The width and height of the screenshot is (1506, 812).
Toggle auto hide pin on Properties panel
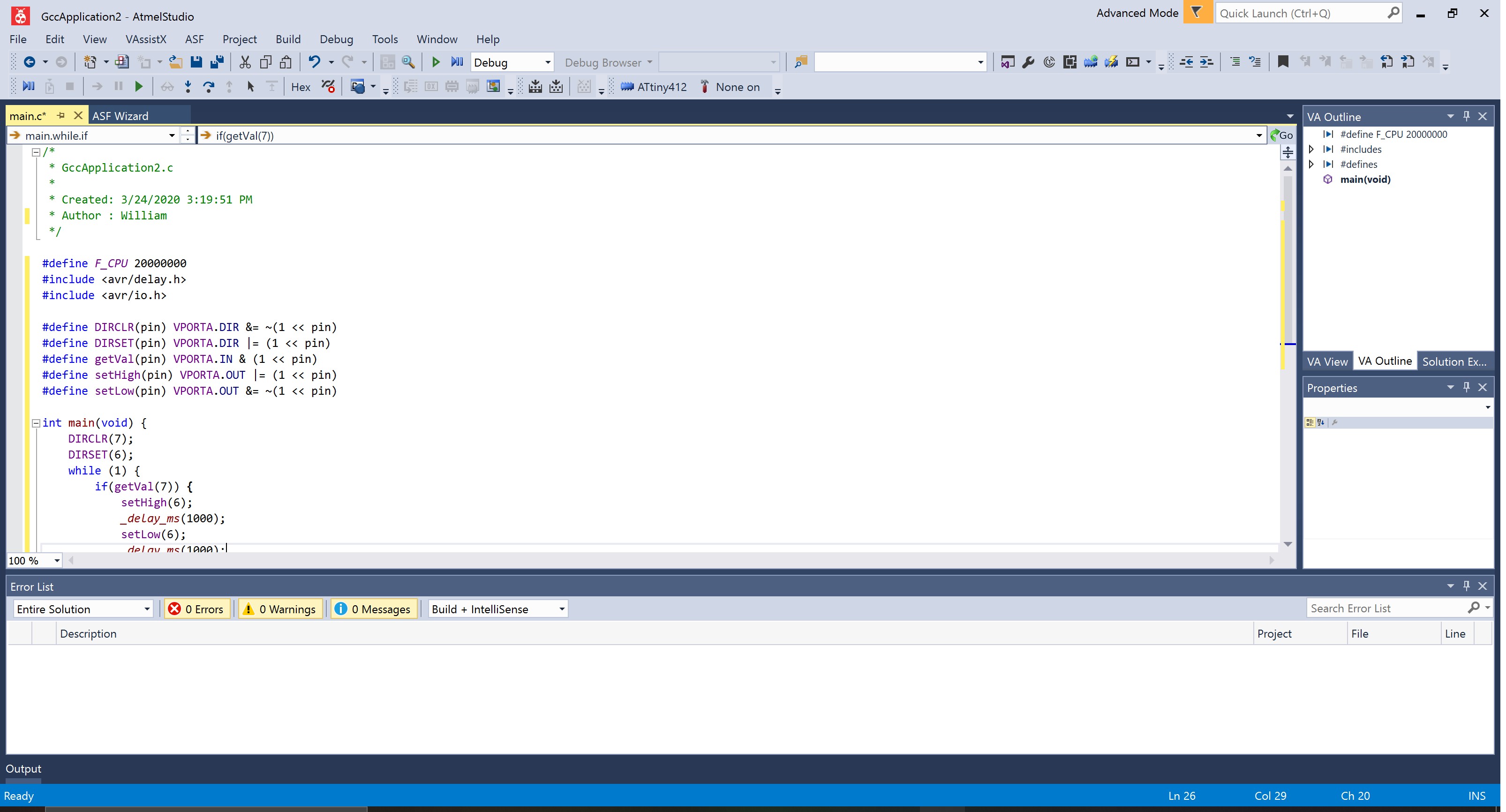pos(1466,386)
